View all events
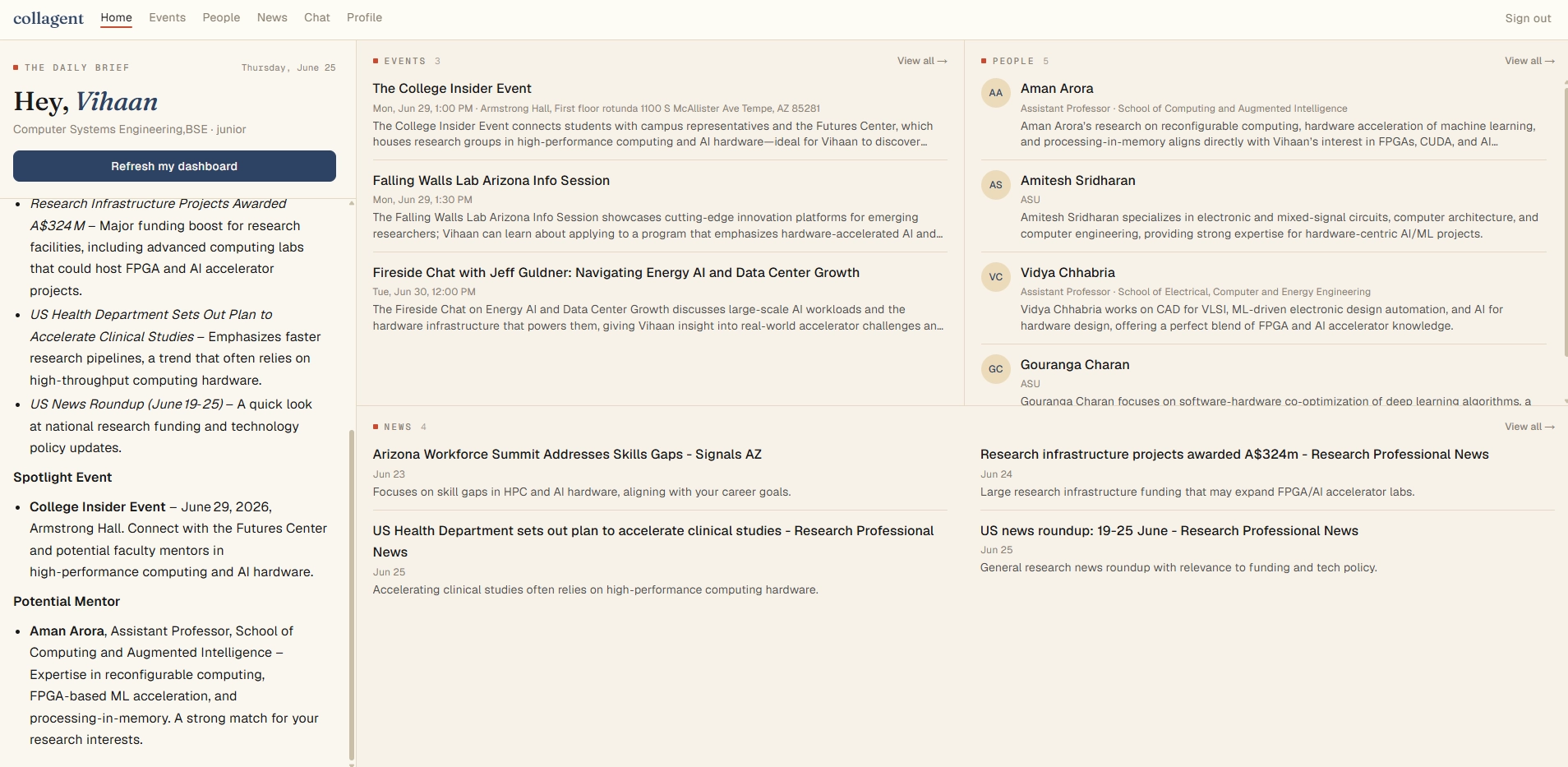 point(922,61)
